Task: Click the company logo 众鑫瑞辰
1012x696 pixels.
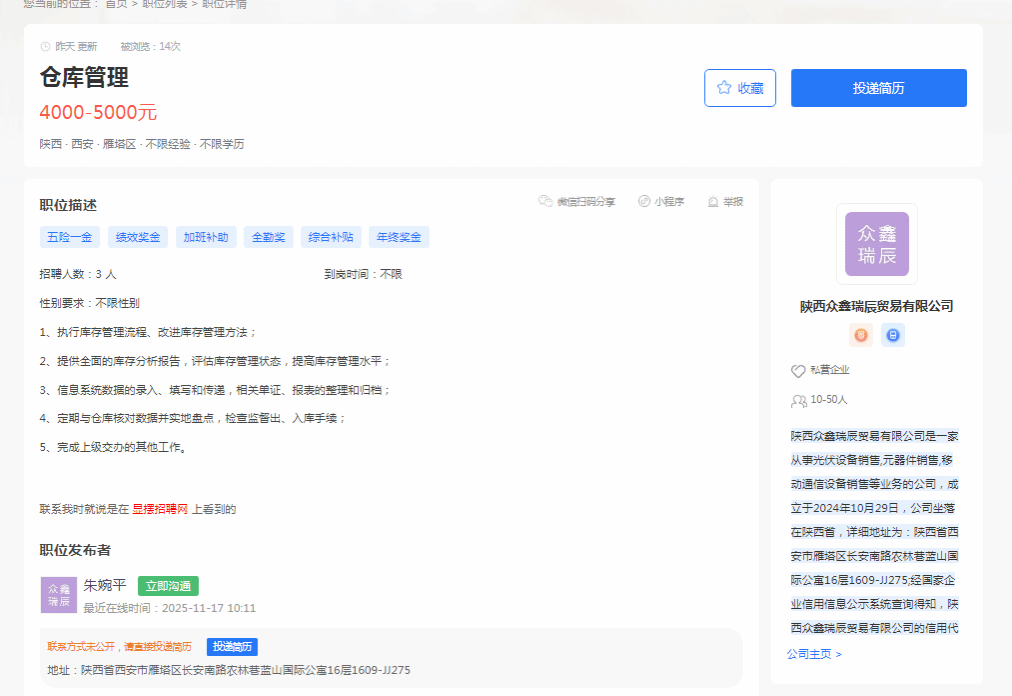Action: coord(876,244)
